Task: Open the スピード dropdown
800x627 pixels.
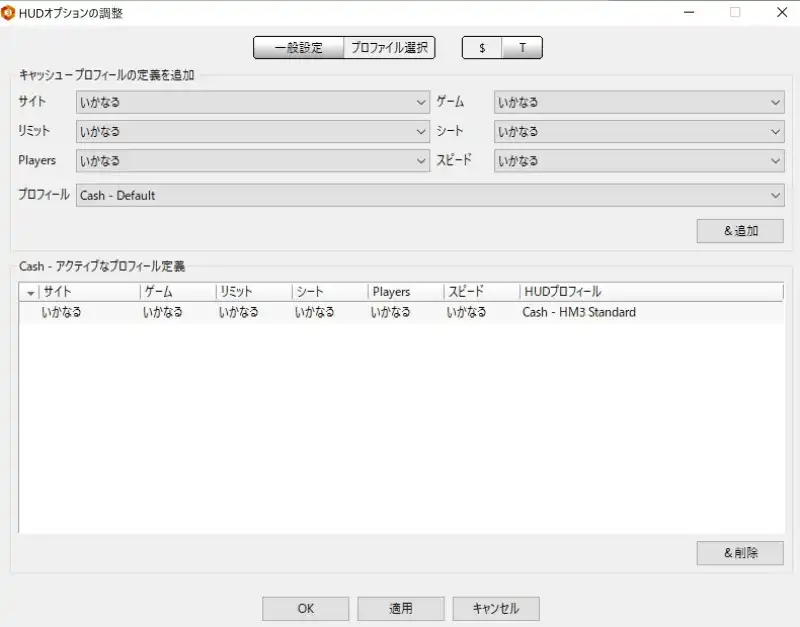Action: tap(638, 160)
